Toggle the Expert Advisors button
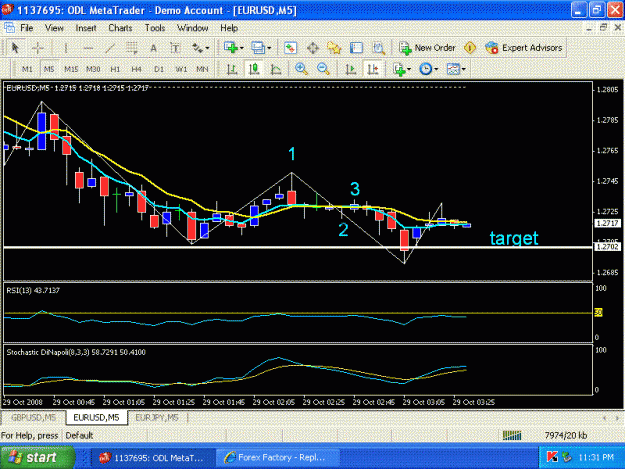Image resolution: width=625 pixels, height=469 pixels. pos(524,48)
